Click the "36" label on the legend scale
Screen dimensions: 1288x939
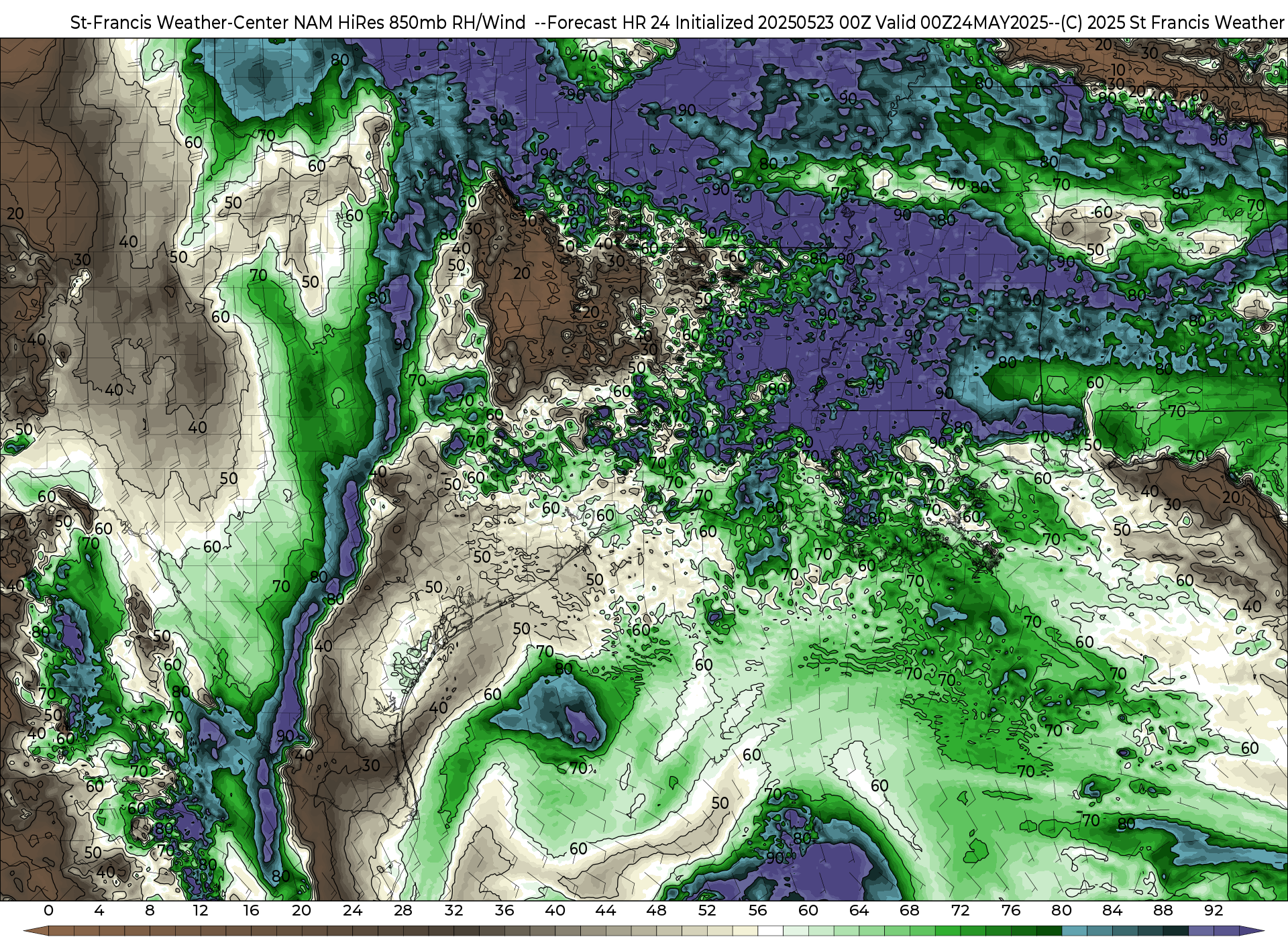[x=504, y=911]
